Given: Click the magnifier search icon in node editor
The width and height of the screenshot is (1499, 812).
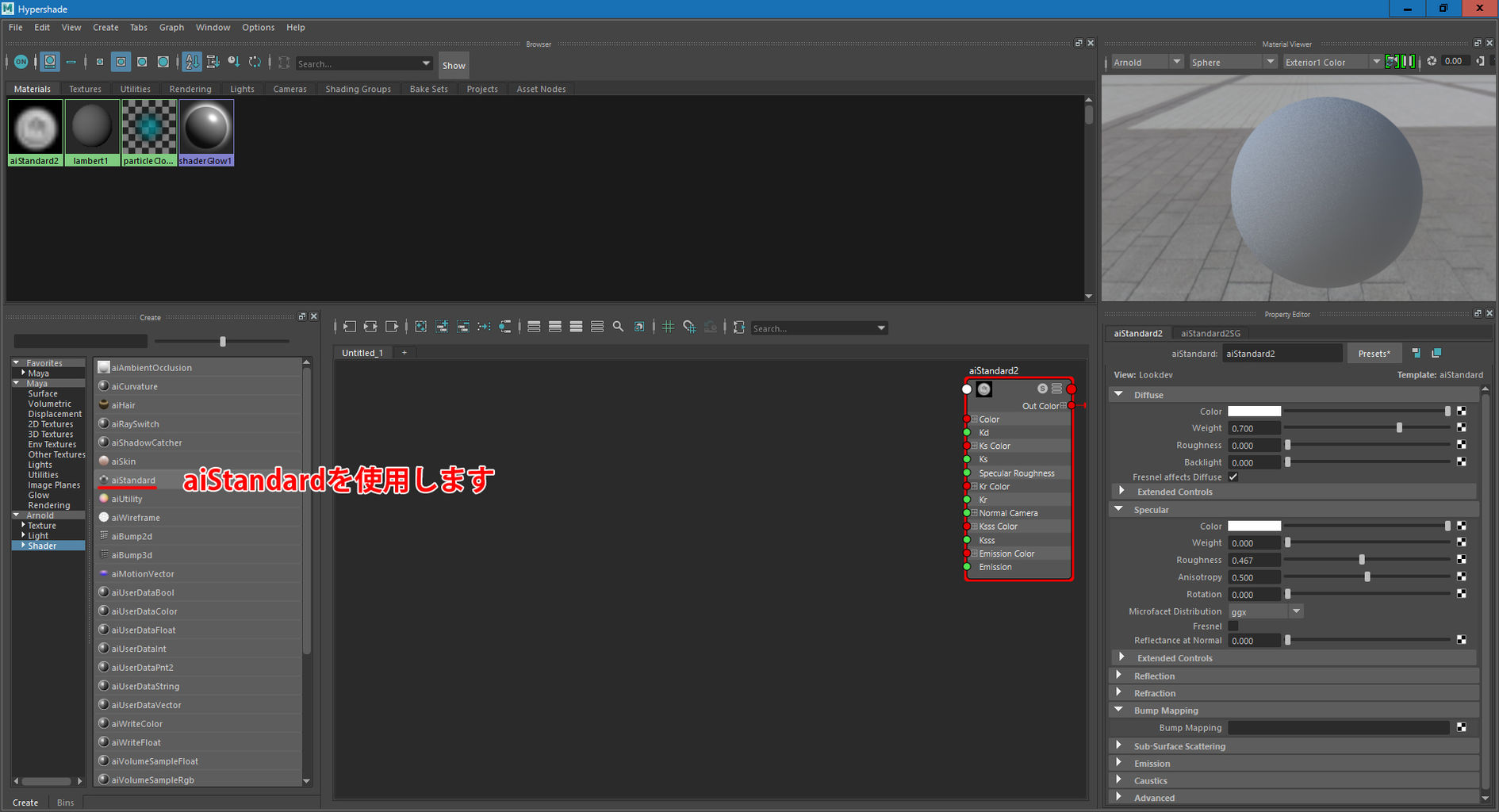Looking at the screenshot, I should [x=618, y=327].
